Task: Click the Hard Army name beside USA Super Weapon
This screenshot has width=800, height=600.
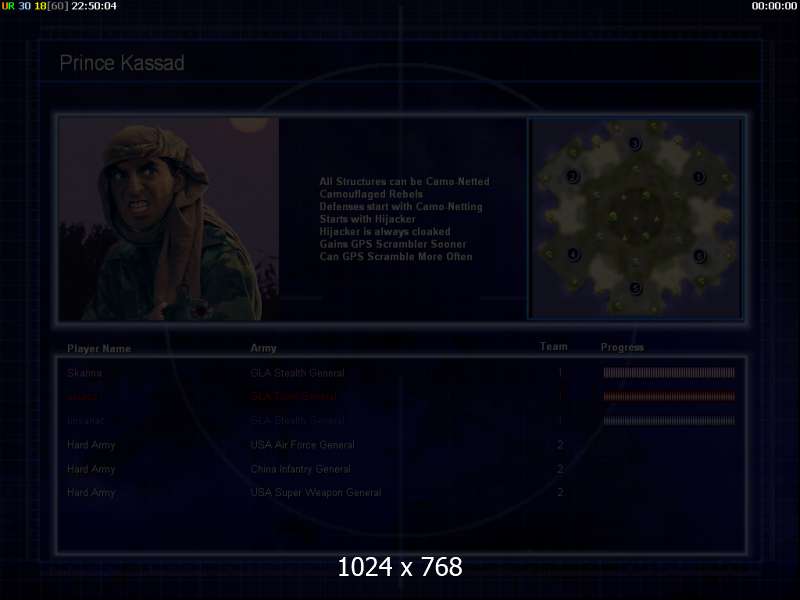Action: click(91, 492)
